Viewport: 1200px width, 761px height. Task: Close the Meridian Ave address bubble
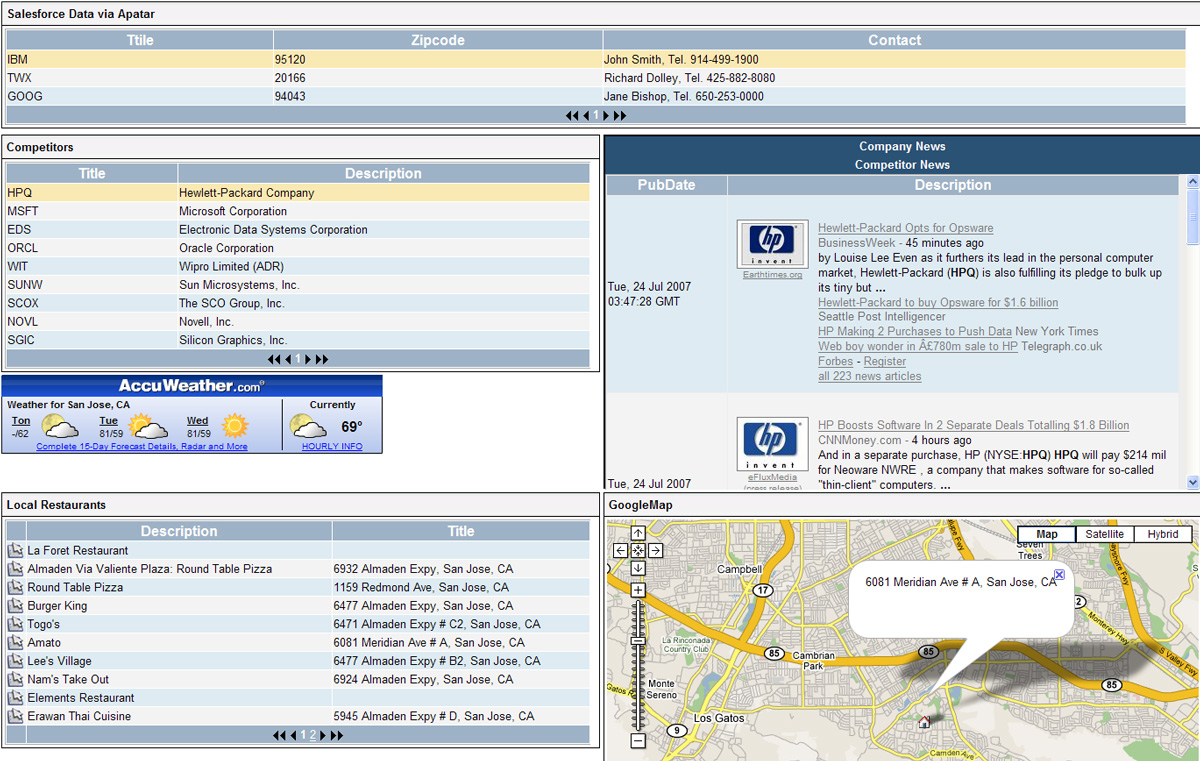(x=1060, y=575)
